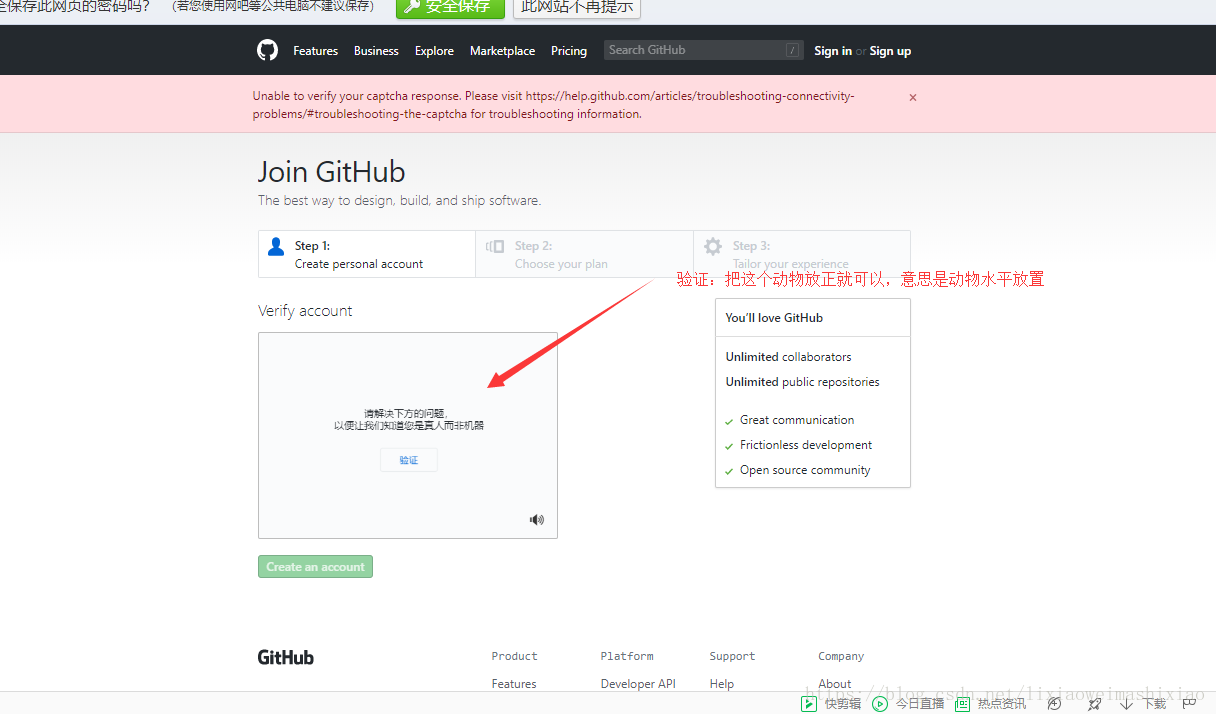Open the Pricing page
This screenshot has width=1216, height=714.
569,51
